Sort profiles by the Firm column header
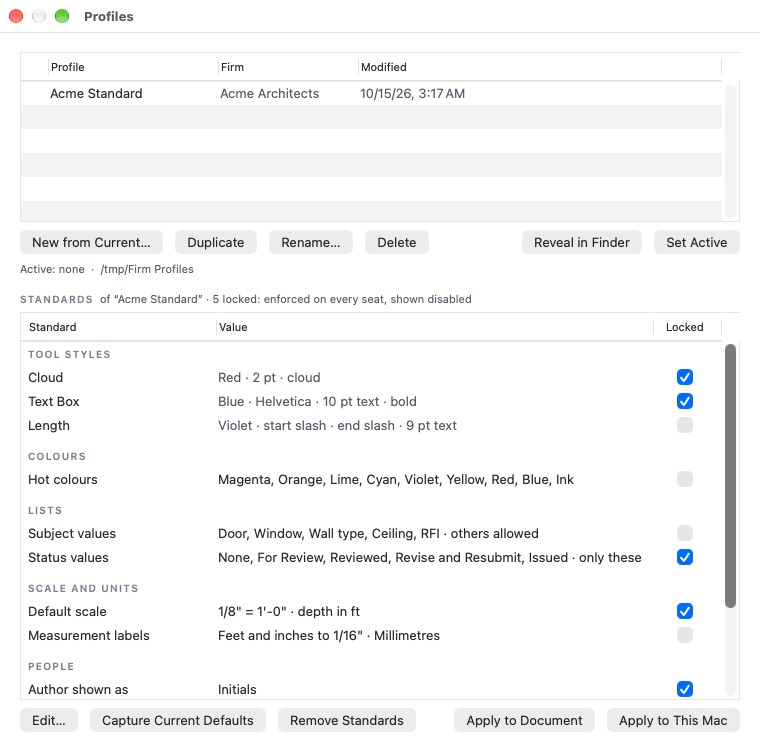This screenshot has width=760, height=752. click(x=288, y=67)
